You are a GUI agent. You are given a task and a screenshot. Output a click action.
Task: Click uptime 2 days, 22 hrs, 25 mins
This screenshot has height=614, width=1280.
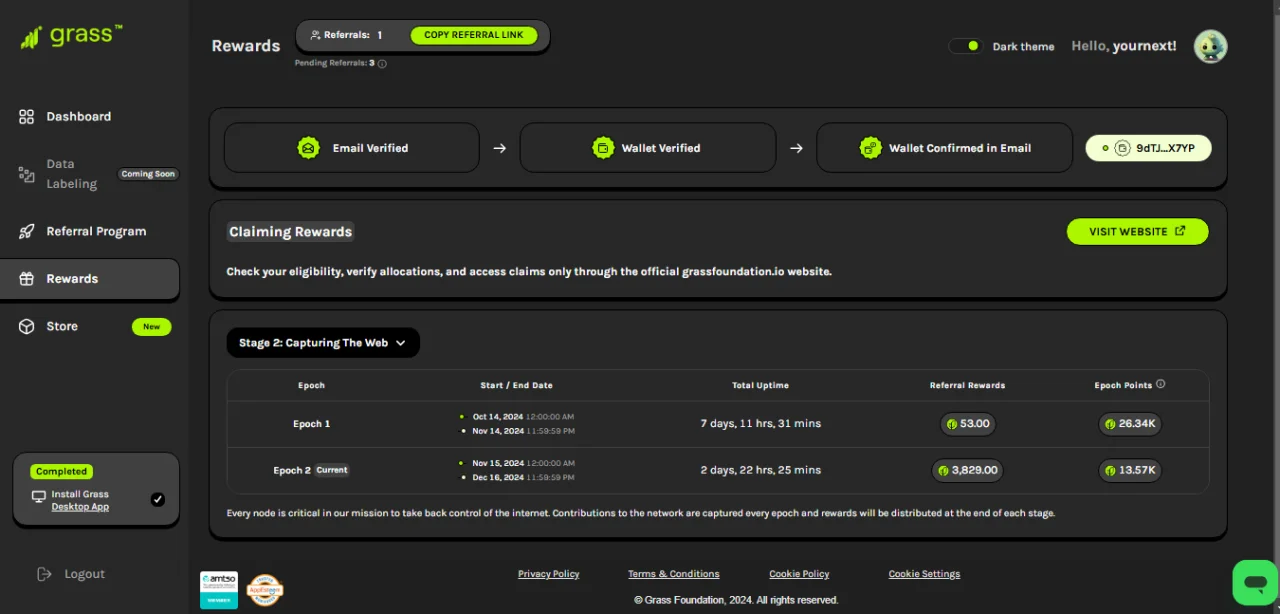[760, 470]
